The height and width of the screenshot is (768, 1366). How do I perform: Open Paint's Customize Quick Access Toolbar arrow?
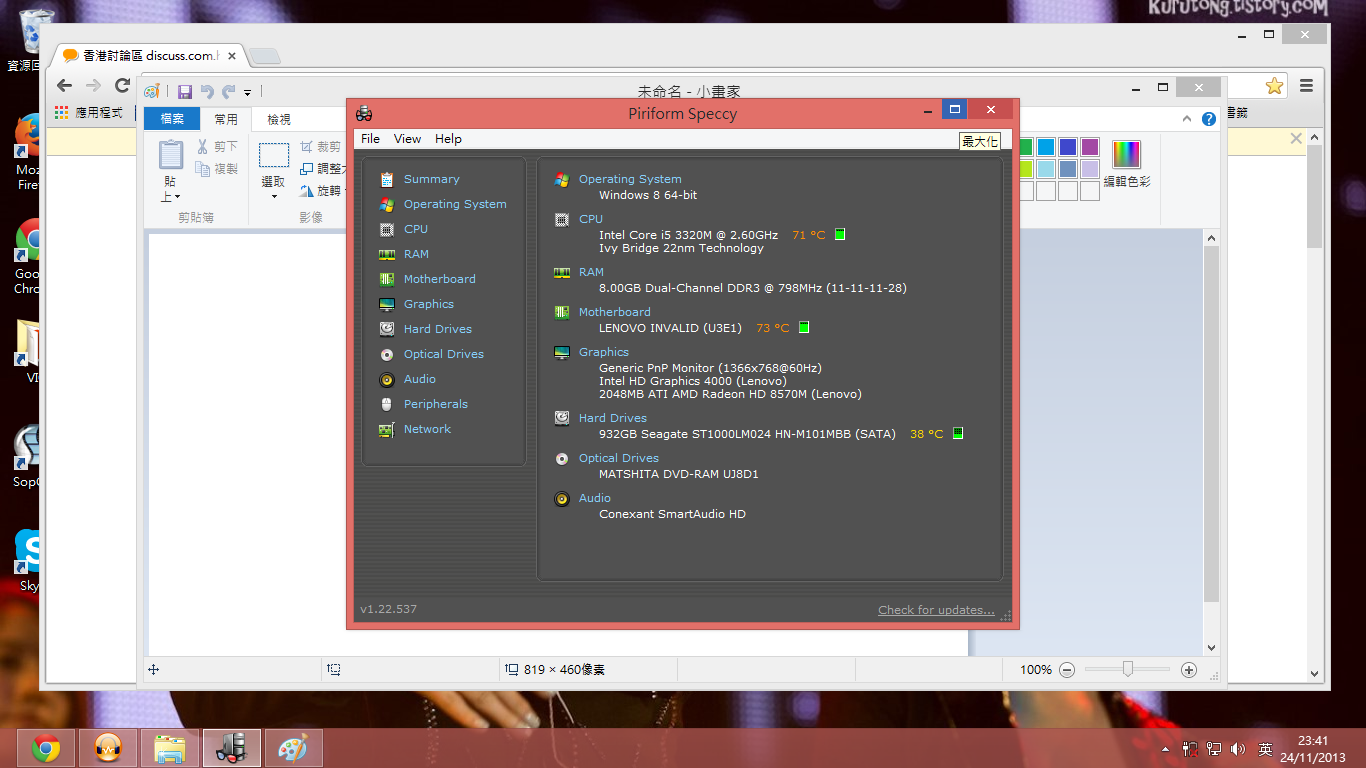click(247, 92)
